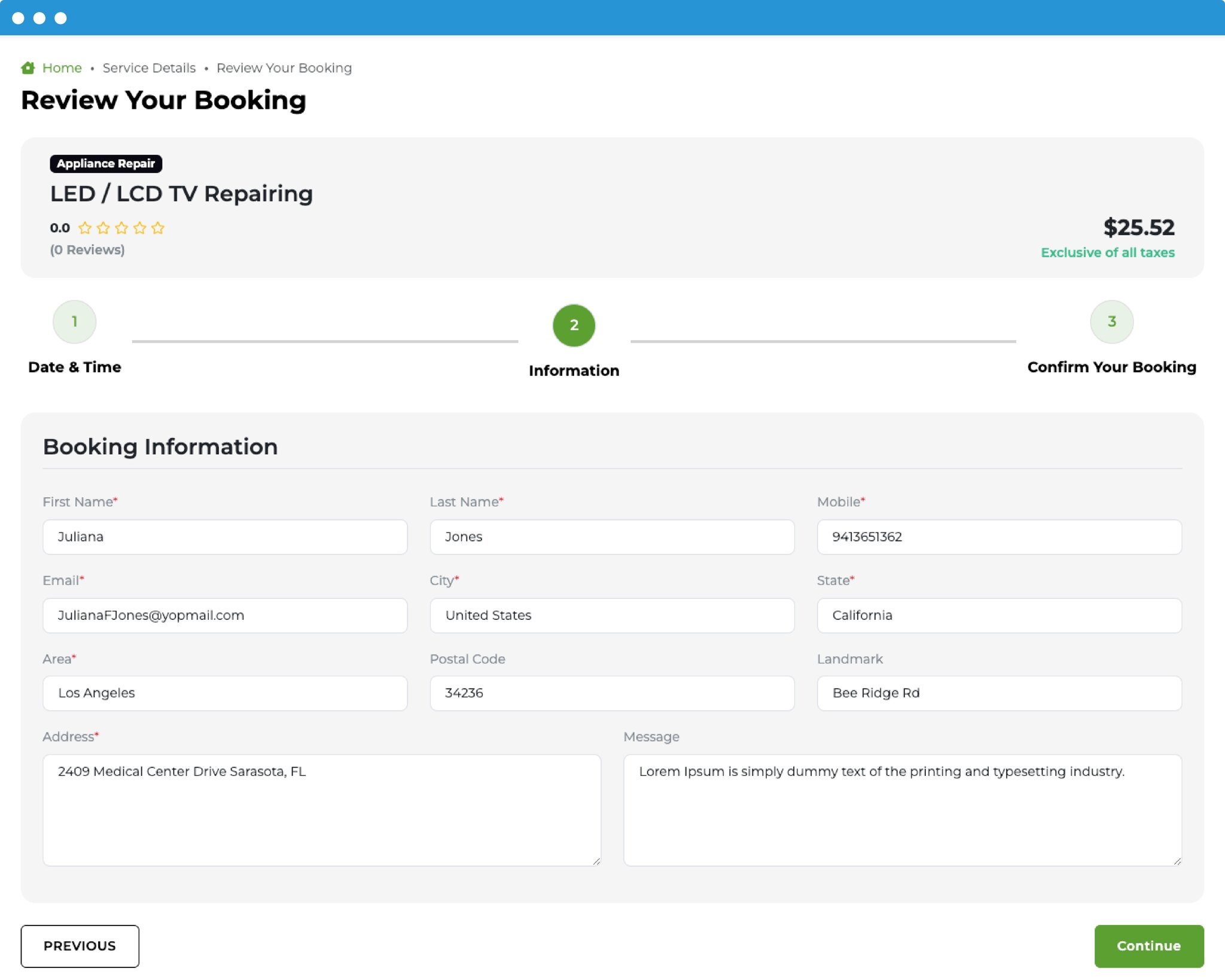Image resolution: width=1225 pixels, height=980 pixels.
Task: Click the fifth rating star
Action: pos(158,228)
